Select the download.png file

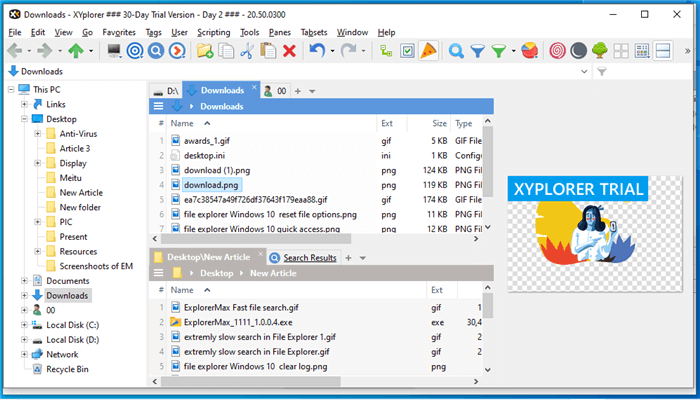point(211,185)
